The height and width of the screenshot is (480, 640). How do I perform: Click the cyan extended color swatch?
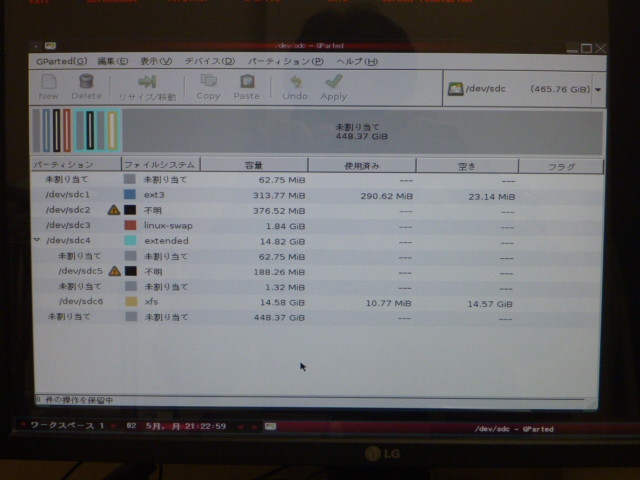[x=131, y=240]
